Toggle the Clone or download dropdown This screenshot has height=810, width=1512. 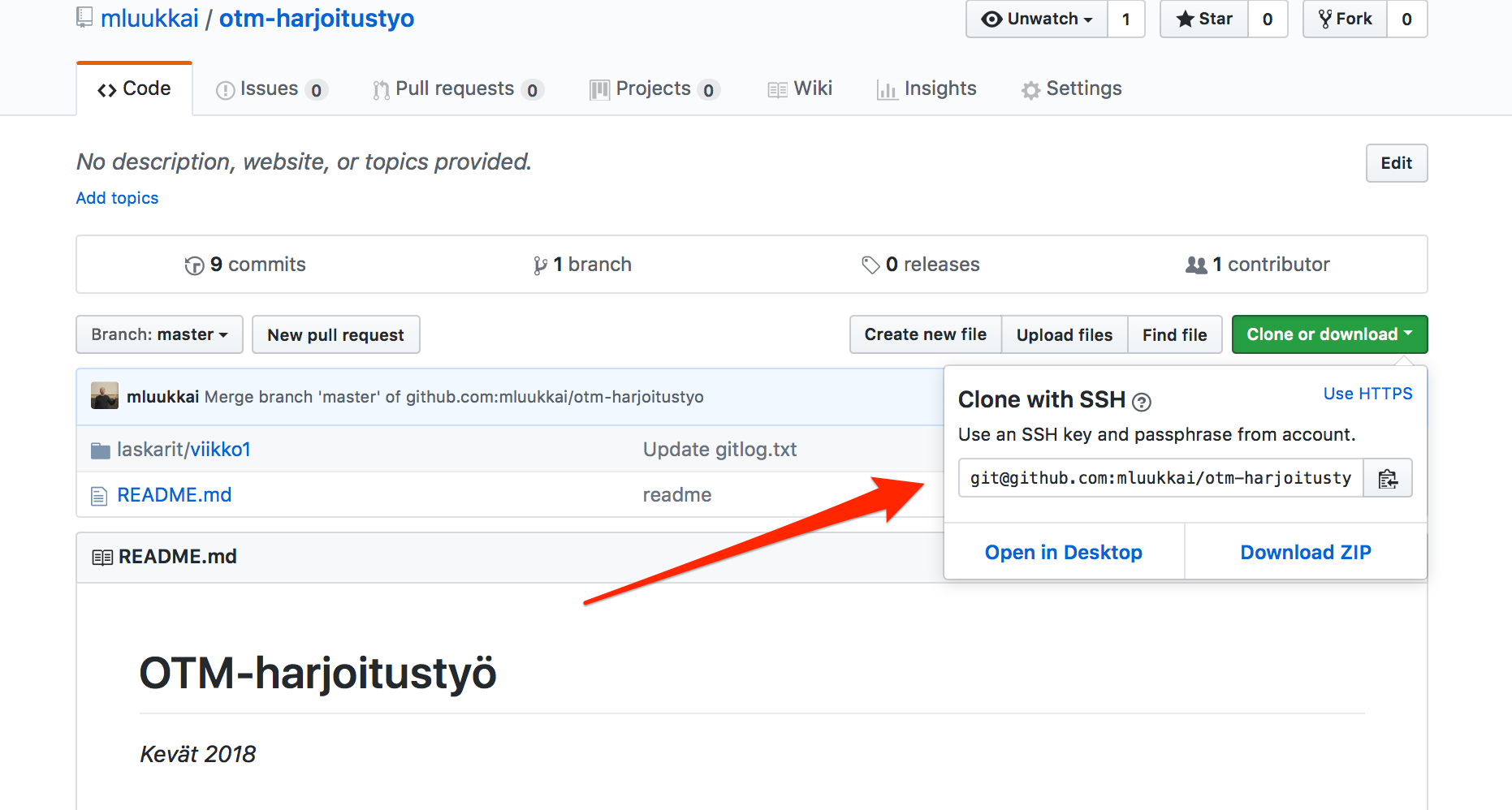click(1329, 334)
